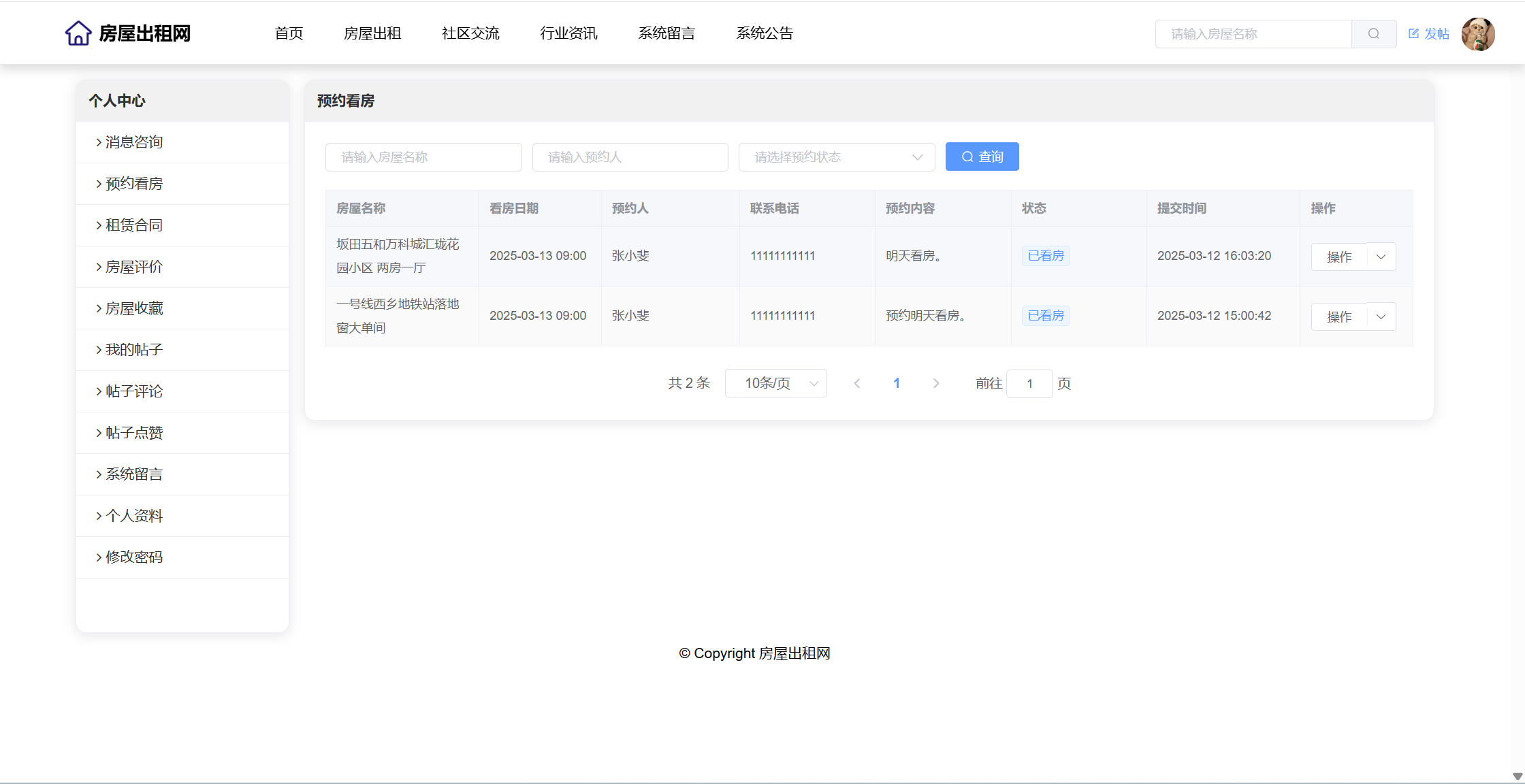Click the page number jump input
The image size is (1525, 784).
click(1029, 384)
